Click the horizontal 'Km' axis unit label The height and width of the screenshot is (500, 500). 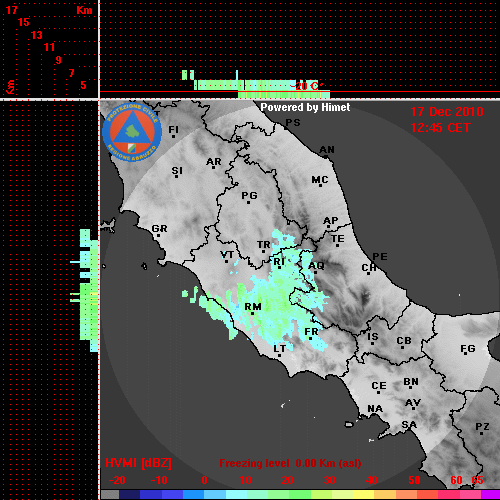pos(84,10)
